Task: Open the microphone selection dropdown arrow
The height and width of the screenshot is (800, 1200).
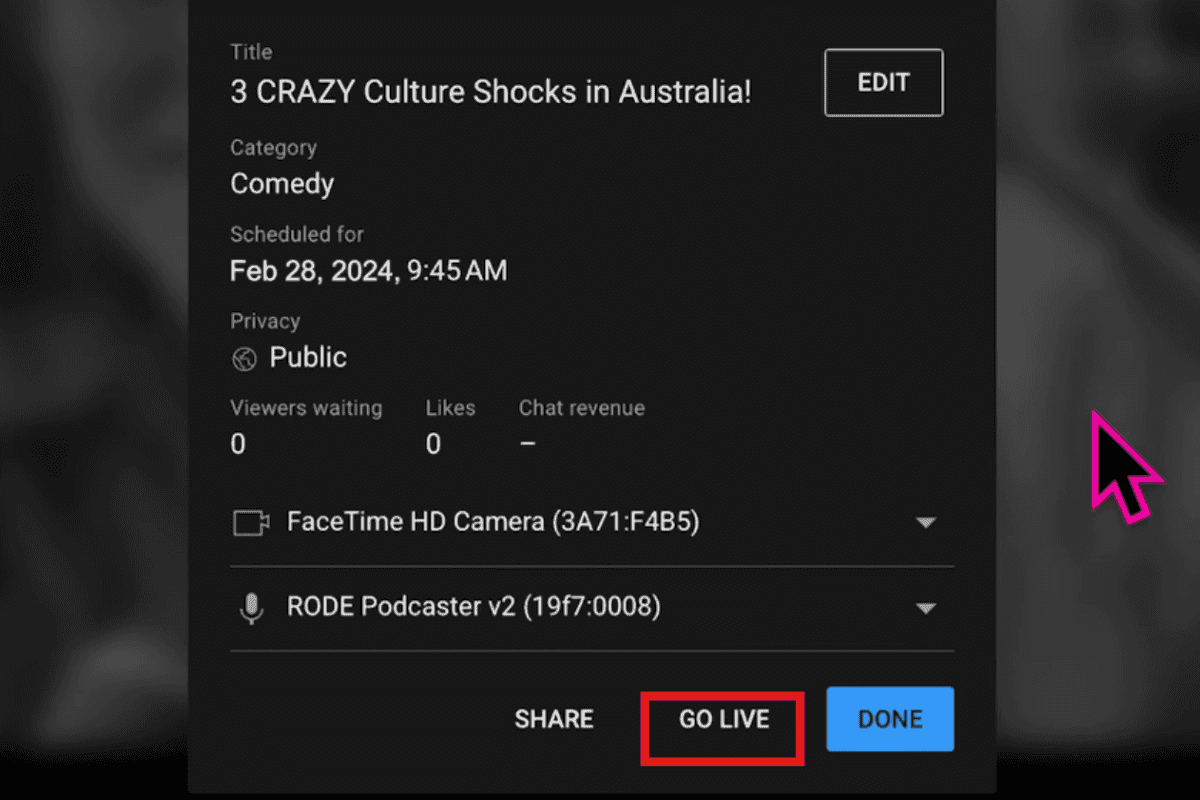Action: pos(927,607)
